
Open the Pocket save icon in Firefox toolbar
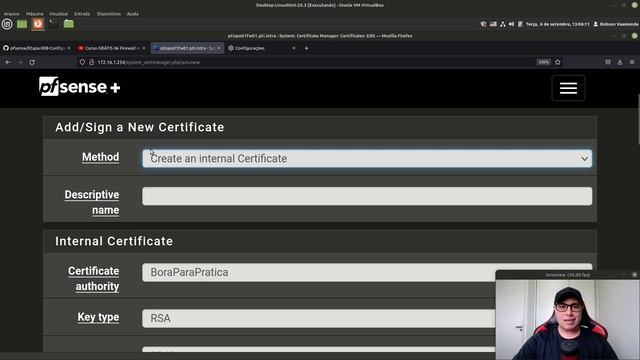[608, 62]
